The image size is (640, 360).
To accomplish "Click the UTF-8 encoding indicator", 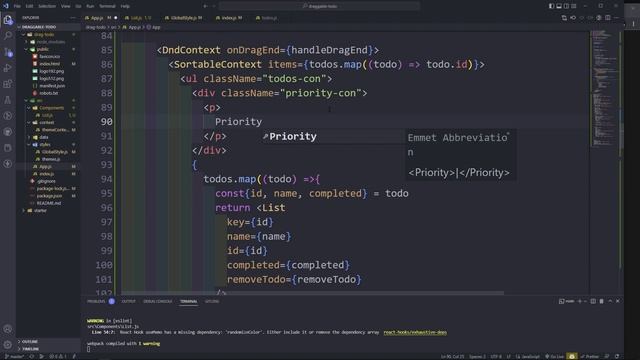I will [x=496, y=356].
